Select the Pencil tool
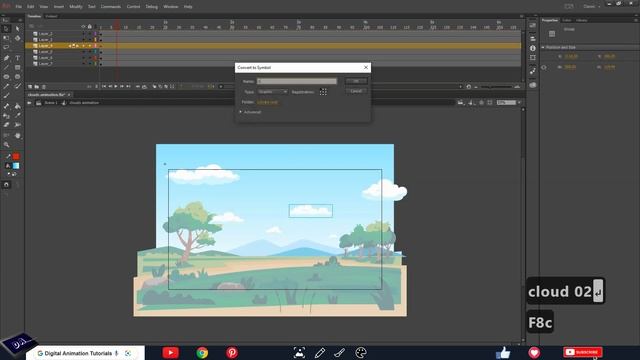 [x=6, y=87]
